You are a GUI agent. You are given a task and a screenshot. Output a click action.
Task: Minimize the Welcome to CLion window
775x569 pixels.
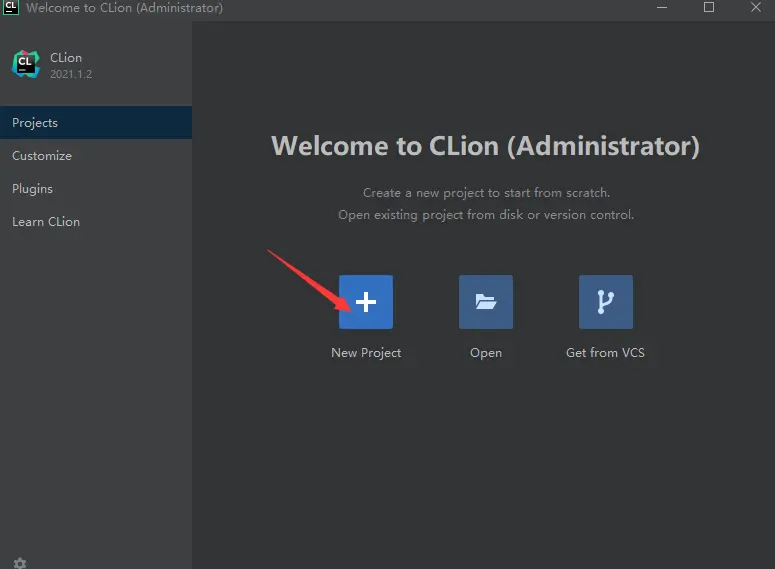662,7
